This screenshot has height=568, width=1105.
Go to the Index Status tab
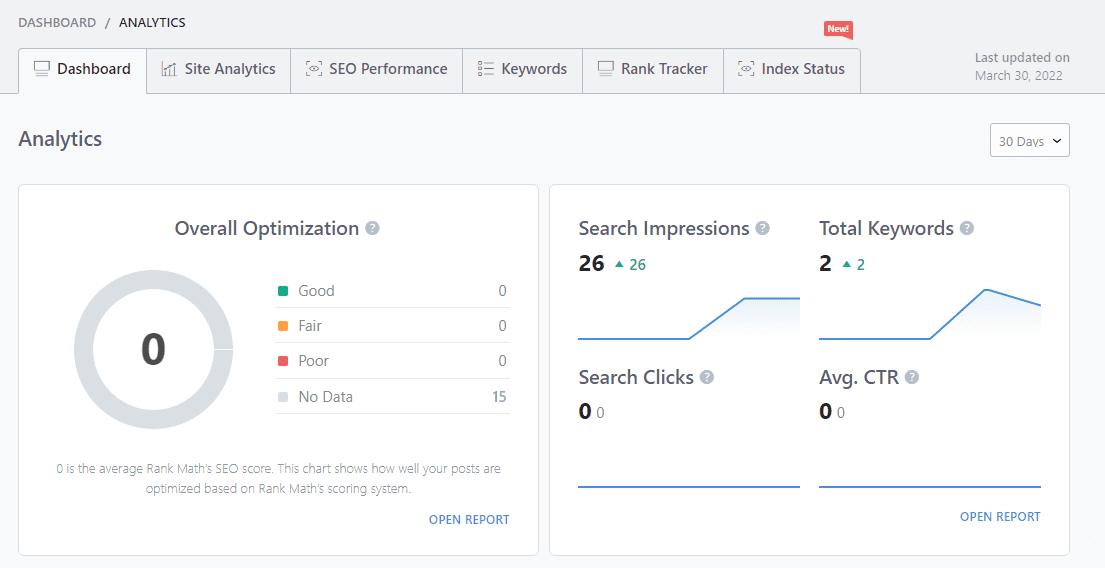(x=791, y=70)
